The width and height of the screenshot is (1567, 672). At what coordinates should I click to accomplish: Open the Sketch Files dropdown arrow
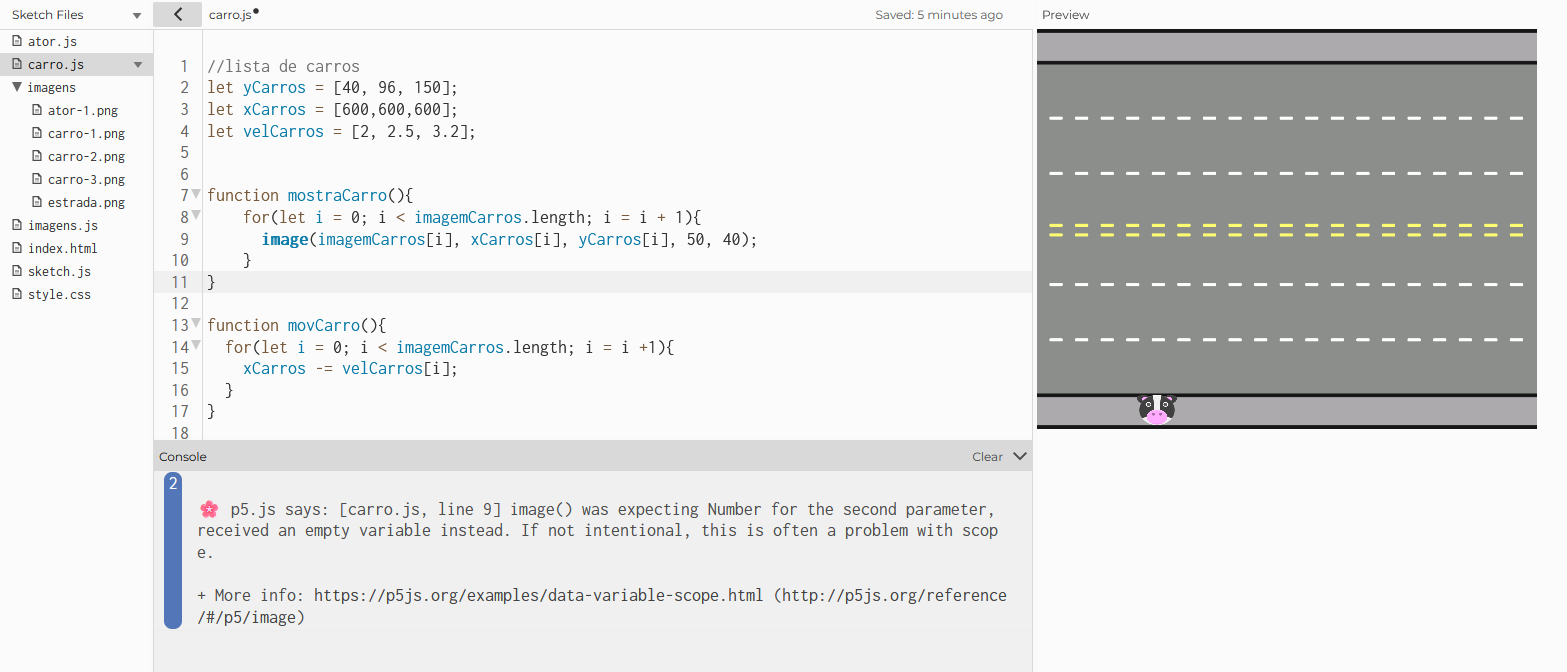click(x=137, y=16)
